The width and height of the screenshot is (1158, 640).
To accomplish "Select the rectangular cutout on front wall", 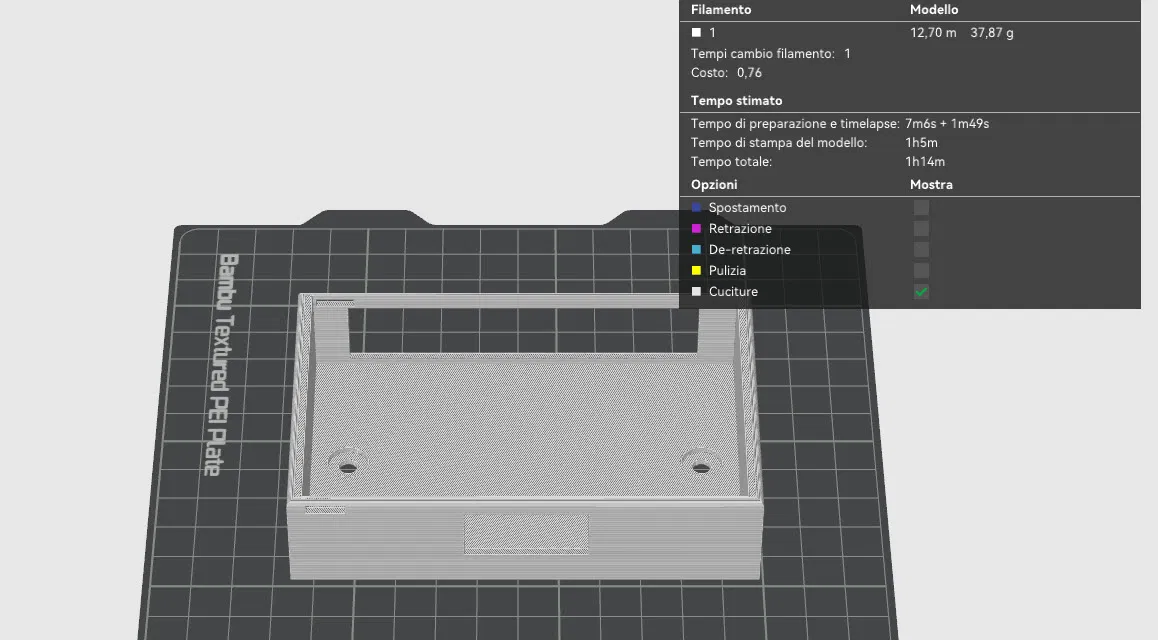I will click(x=526, y=534).
